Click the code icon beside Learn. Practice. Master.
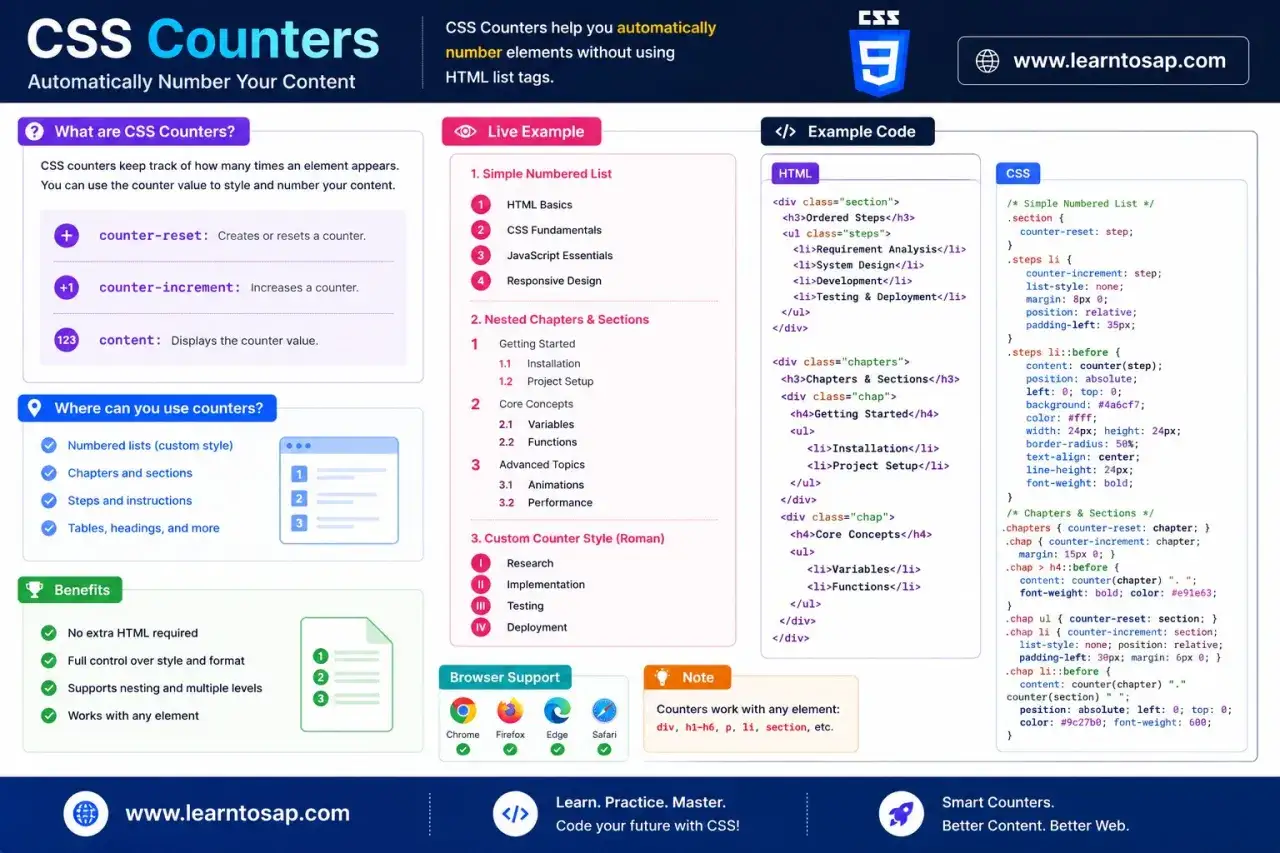The width and height of the screenshot is (1280, 853). point(515,814)
